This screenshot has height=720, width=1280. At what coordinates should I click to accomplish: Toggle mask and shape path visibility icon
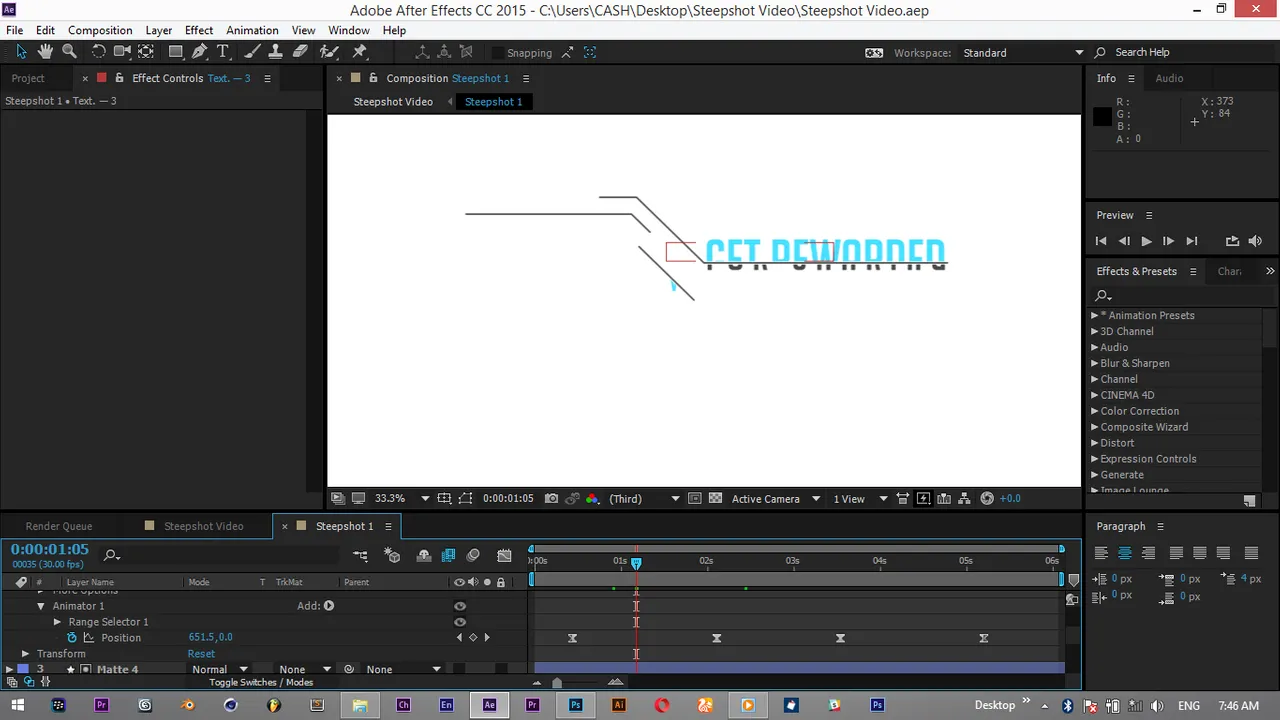click(x=464, y=498)
